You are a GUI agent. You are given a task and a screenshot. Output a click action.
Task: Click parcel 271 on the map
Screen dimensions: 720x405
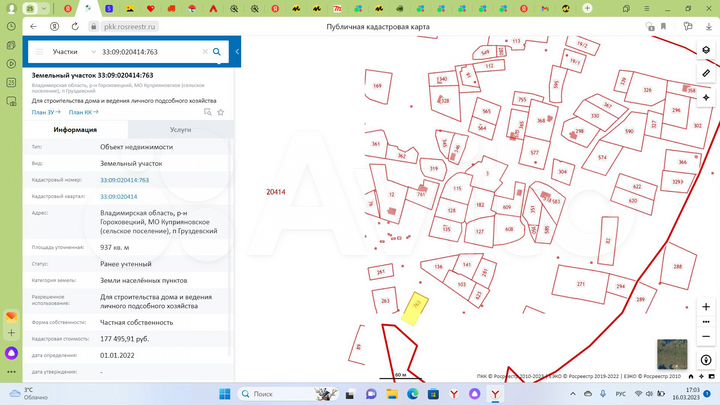click(x=580, y=284)
